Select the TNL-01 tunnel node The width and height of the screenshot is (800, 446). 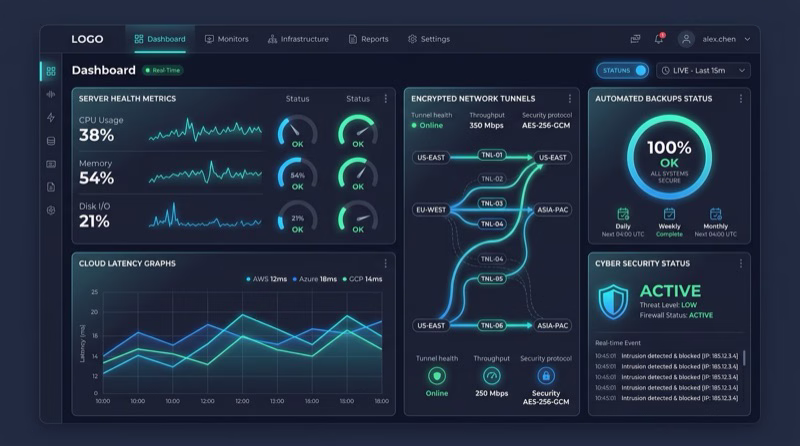pos(492,155)
